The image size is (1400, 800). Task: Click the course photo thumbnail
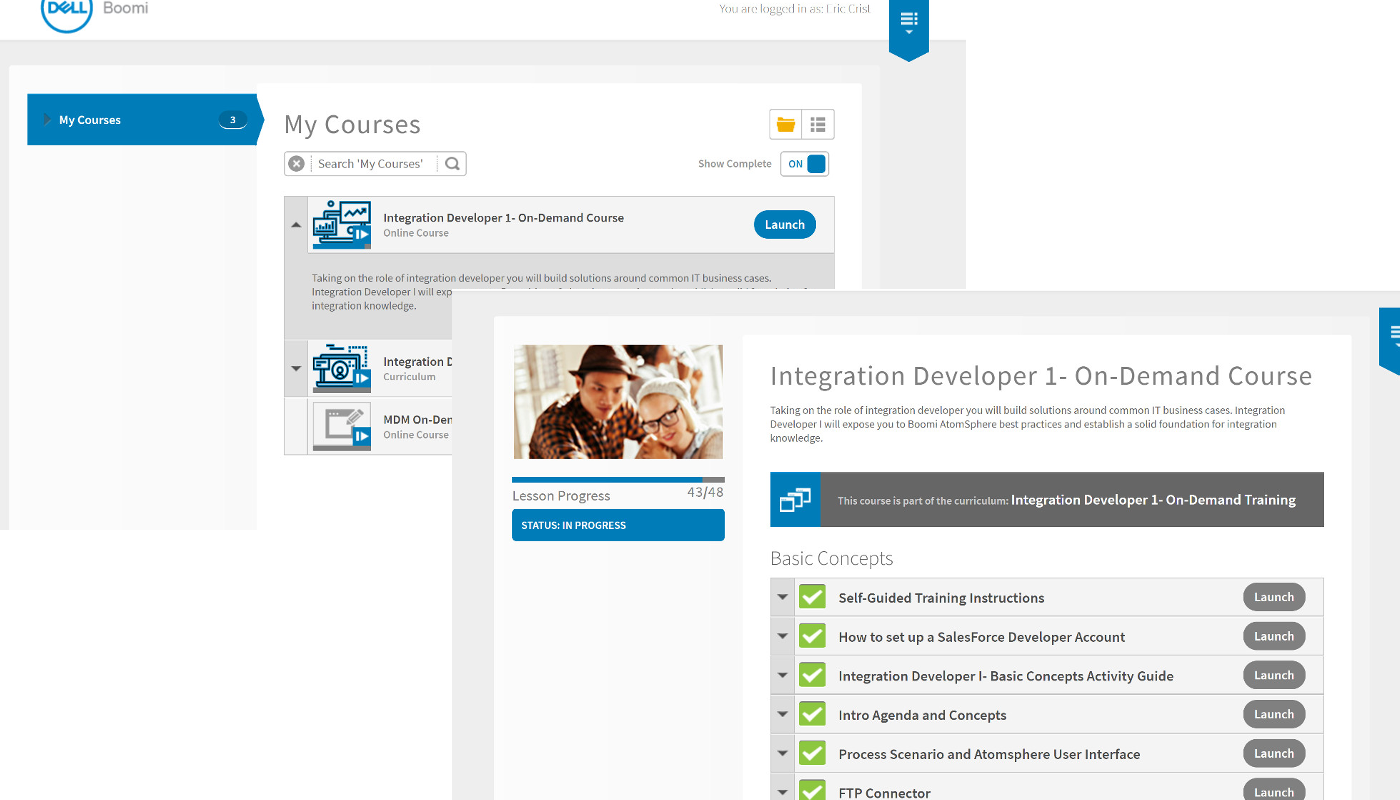[618, 402]
